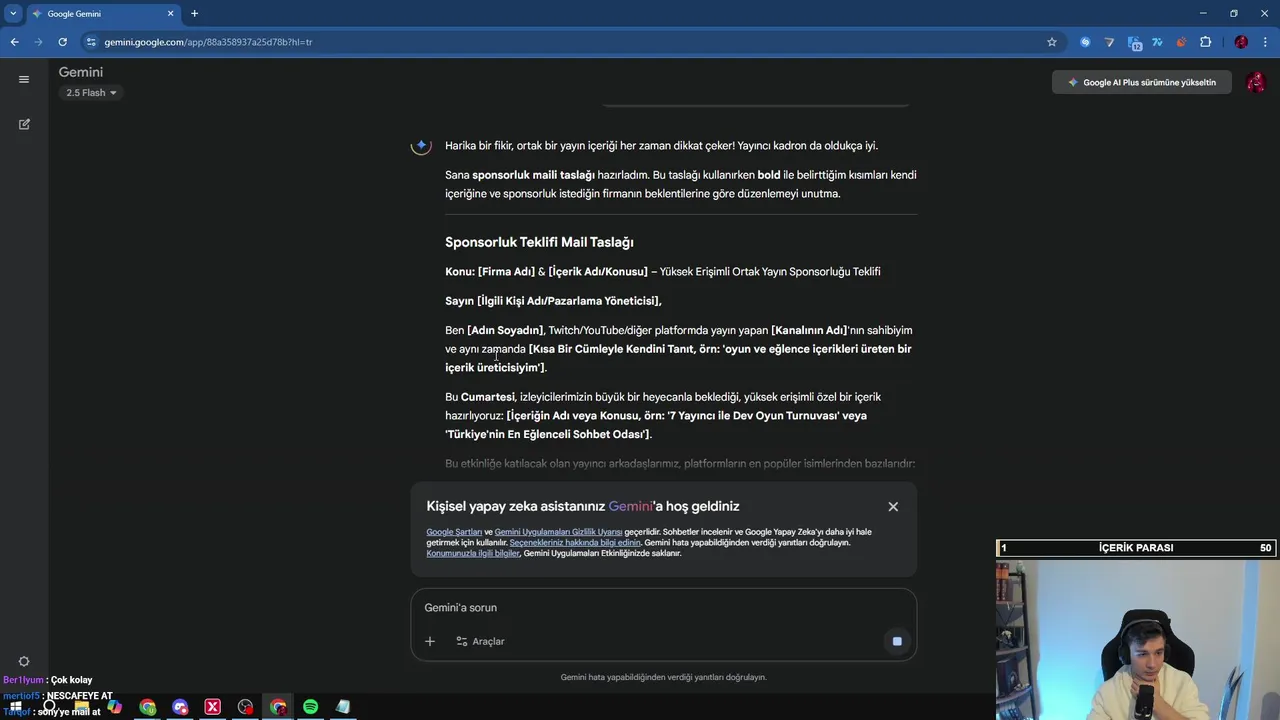1280x720 pixels.
Task: Click the Gemini sparkle response icon
Action: pos(421,146)
